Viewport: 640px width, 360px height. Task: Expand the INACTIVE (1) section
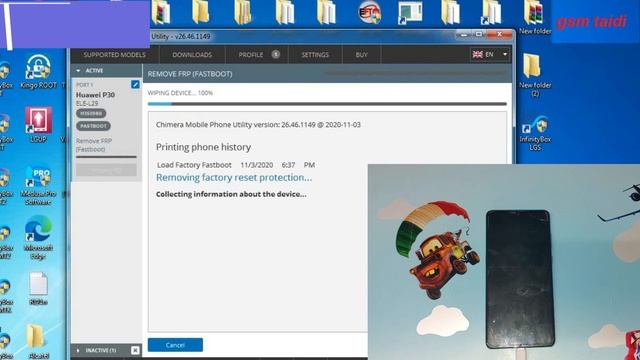coord(78,350)
